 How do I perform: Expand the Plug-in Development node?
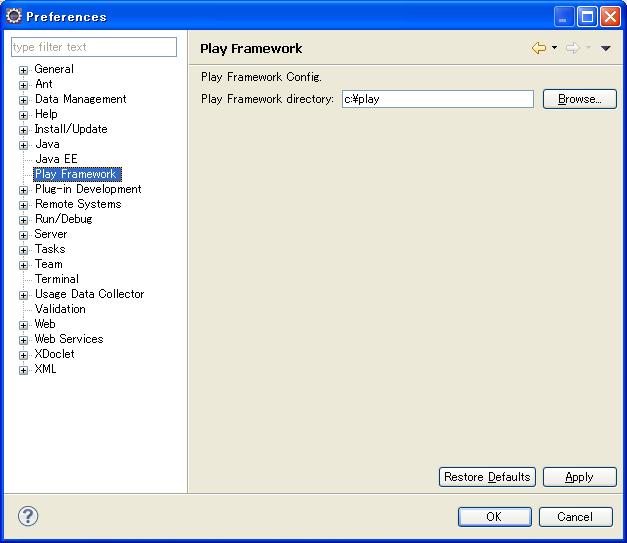pos(24,190)
